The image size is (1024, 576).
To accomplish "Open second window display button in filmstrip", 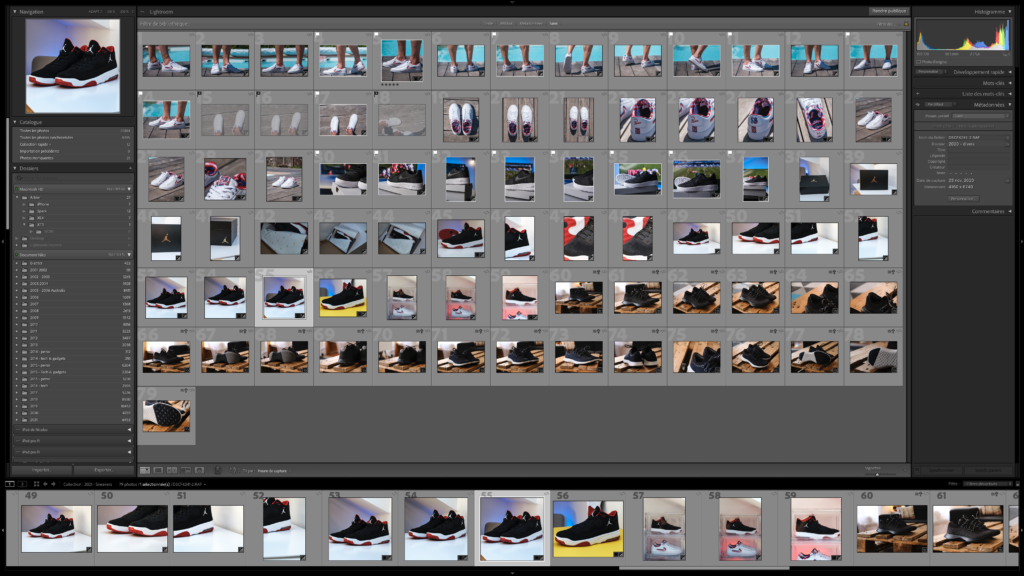I will coord(22,484).
